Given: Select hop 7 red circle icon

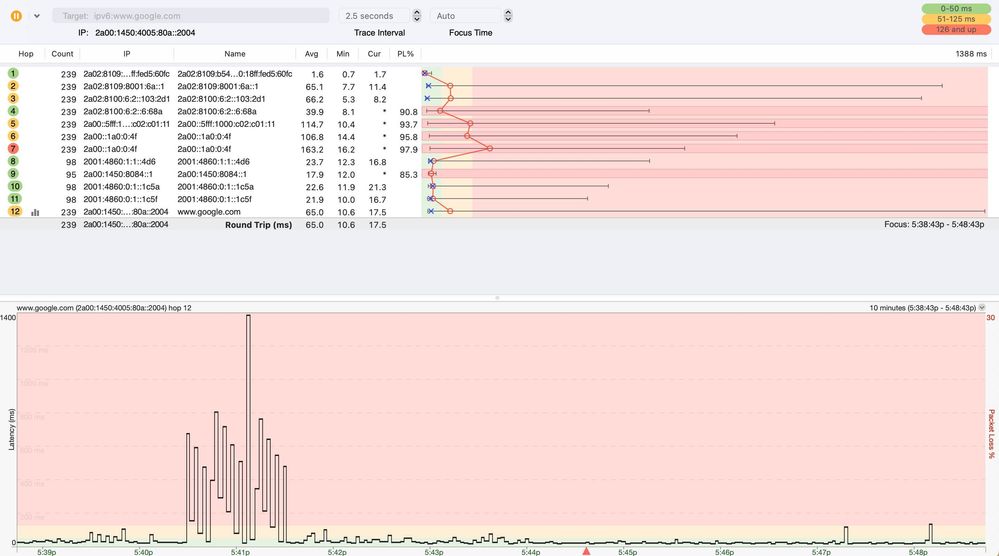Looking at the screenshot, I should (13, 148).
